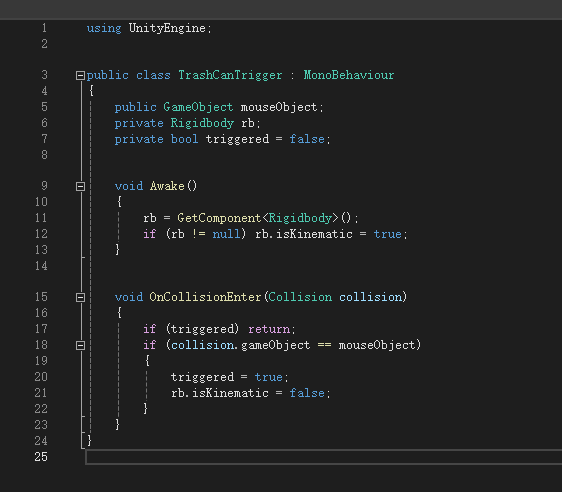Click the Rigidbody type on line 6

click(202, 123)
